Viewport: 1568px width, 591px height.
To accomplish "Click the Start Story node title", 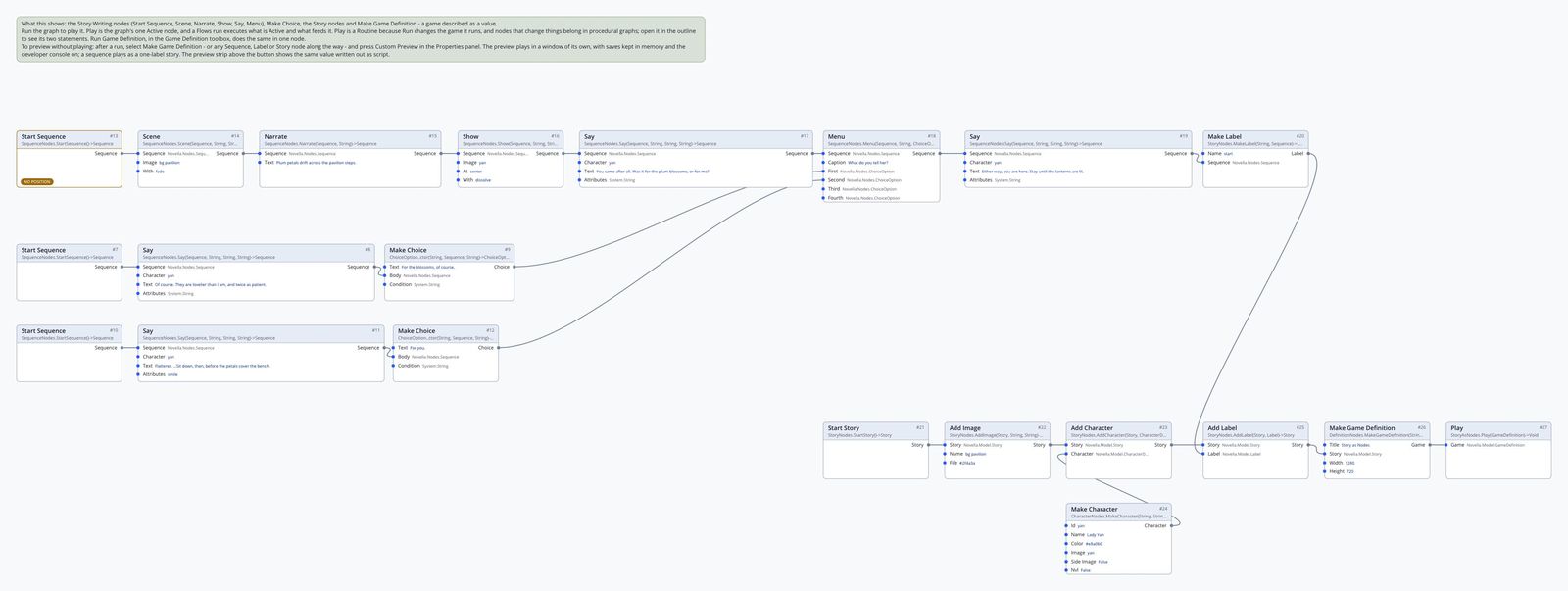I will coord(843,428).
